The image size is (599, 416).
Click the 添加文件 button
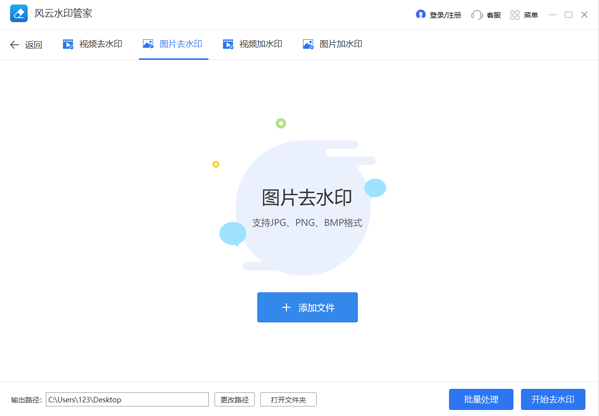[x=308, y=308]
